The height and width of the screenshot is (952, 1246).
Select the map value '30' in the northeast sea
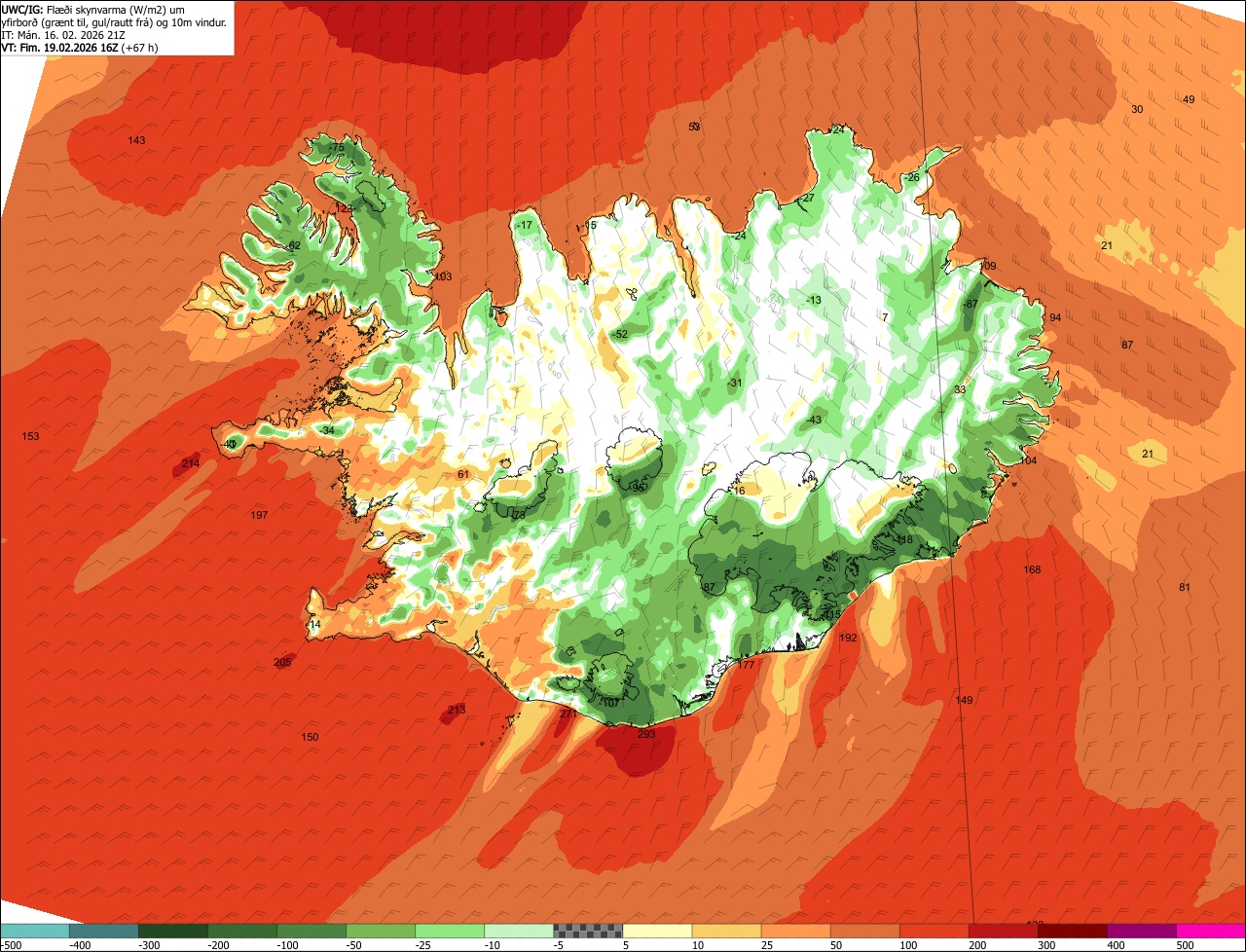tap(1137, 110)
